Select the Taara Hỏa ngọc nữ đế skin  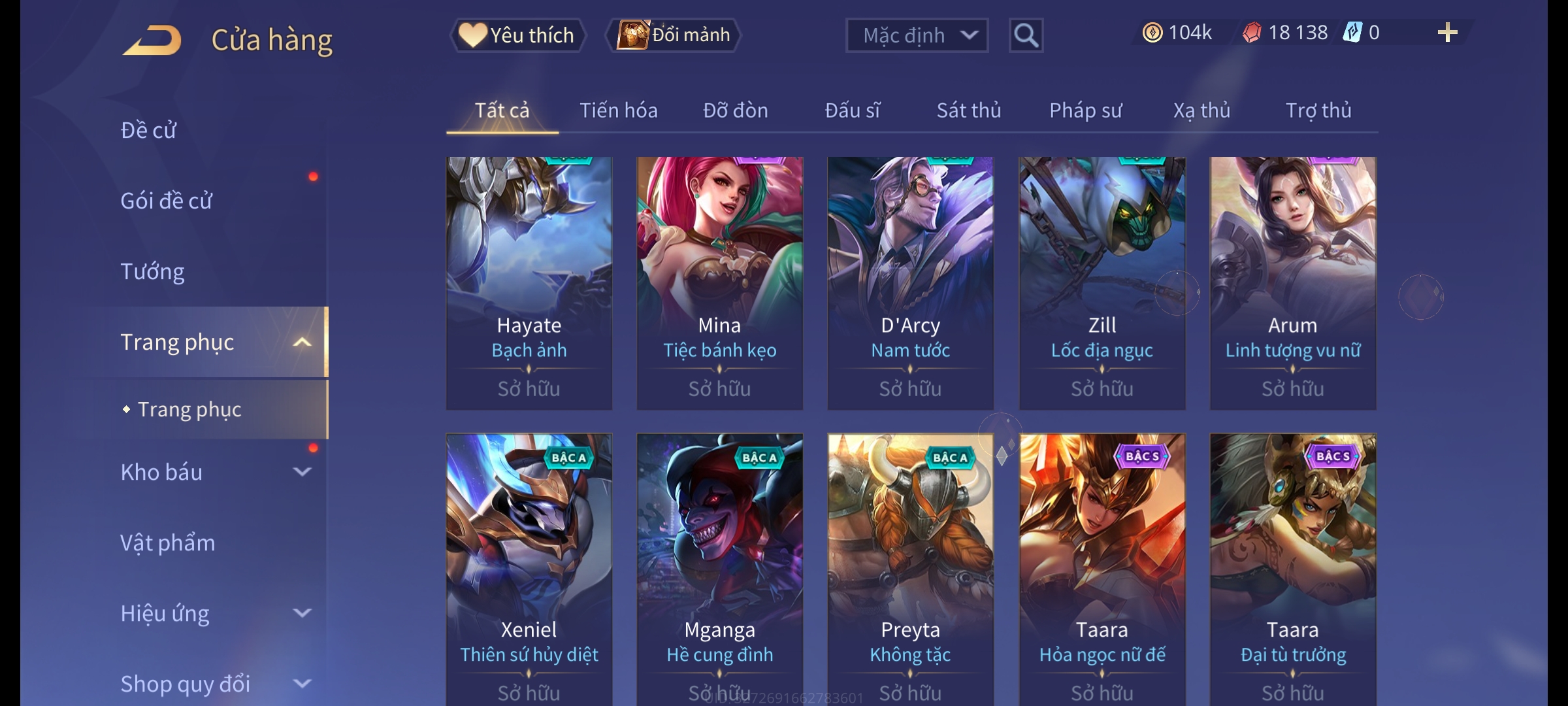point(1102,569)
